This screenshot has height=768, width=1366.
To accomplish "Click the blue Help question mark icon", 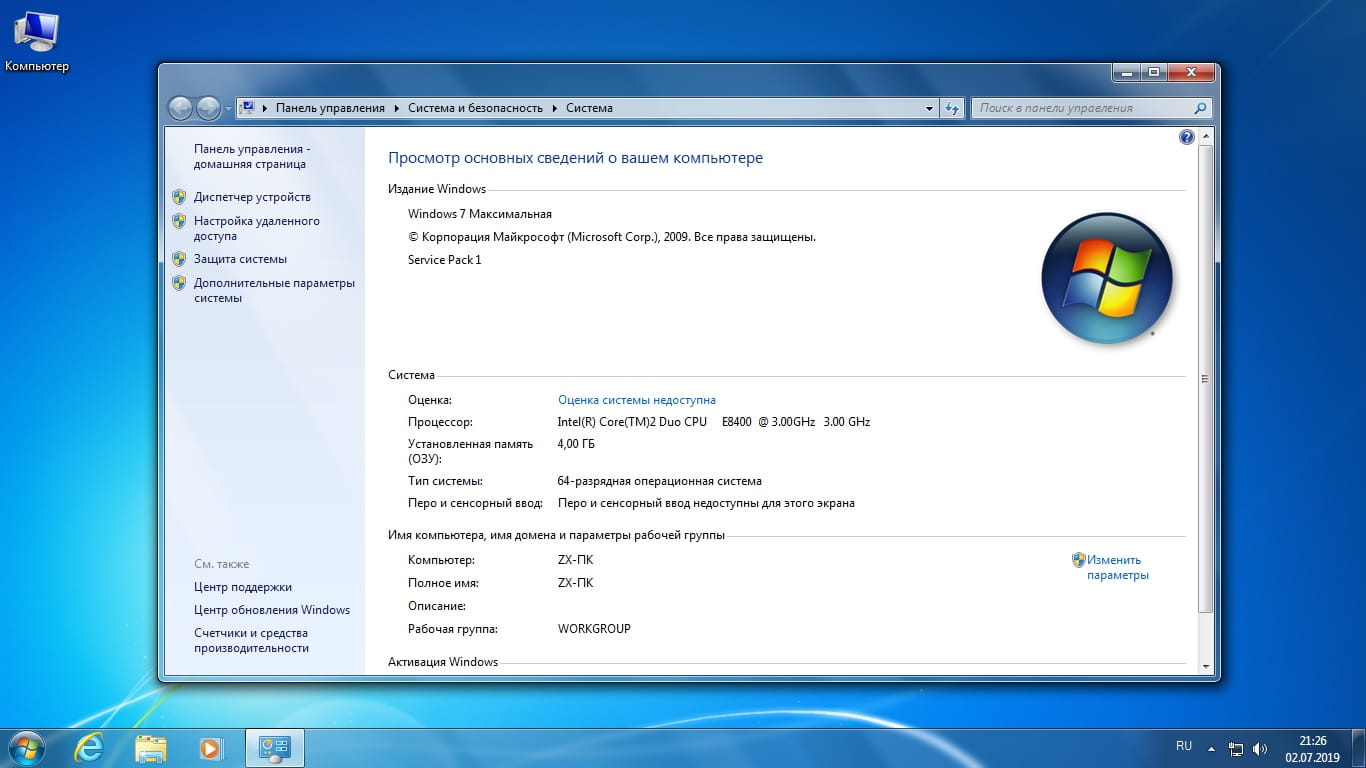I will click(x=1187, y=137).
